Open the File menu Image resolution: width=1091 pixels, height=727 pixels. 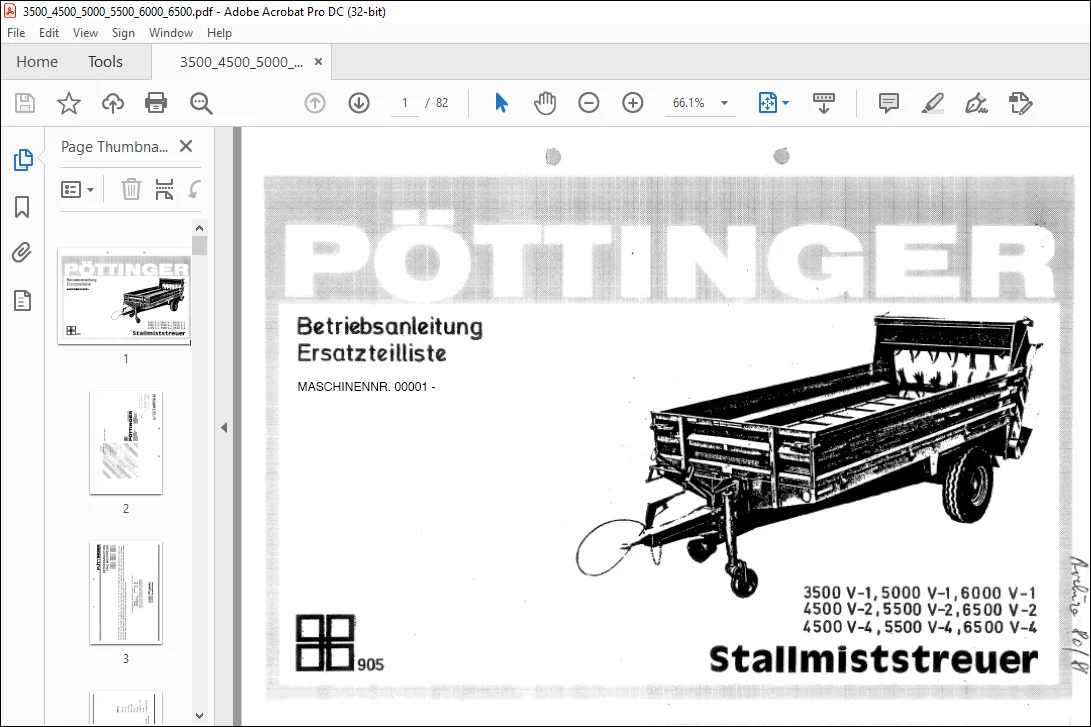(16, 33)
